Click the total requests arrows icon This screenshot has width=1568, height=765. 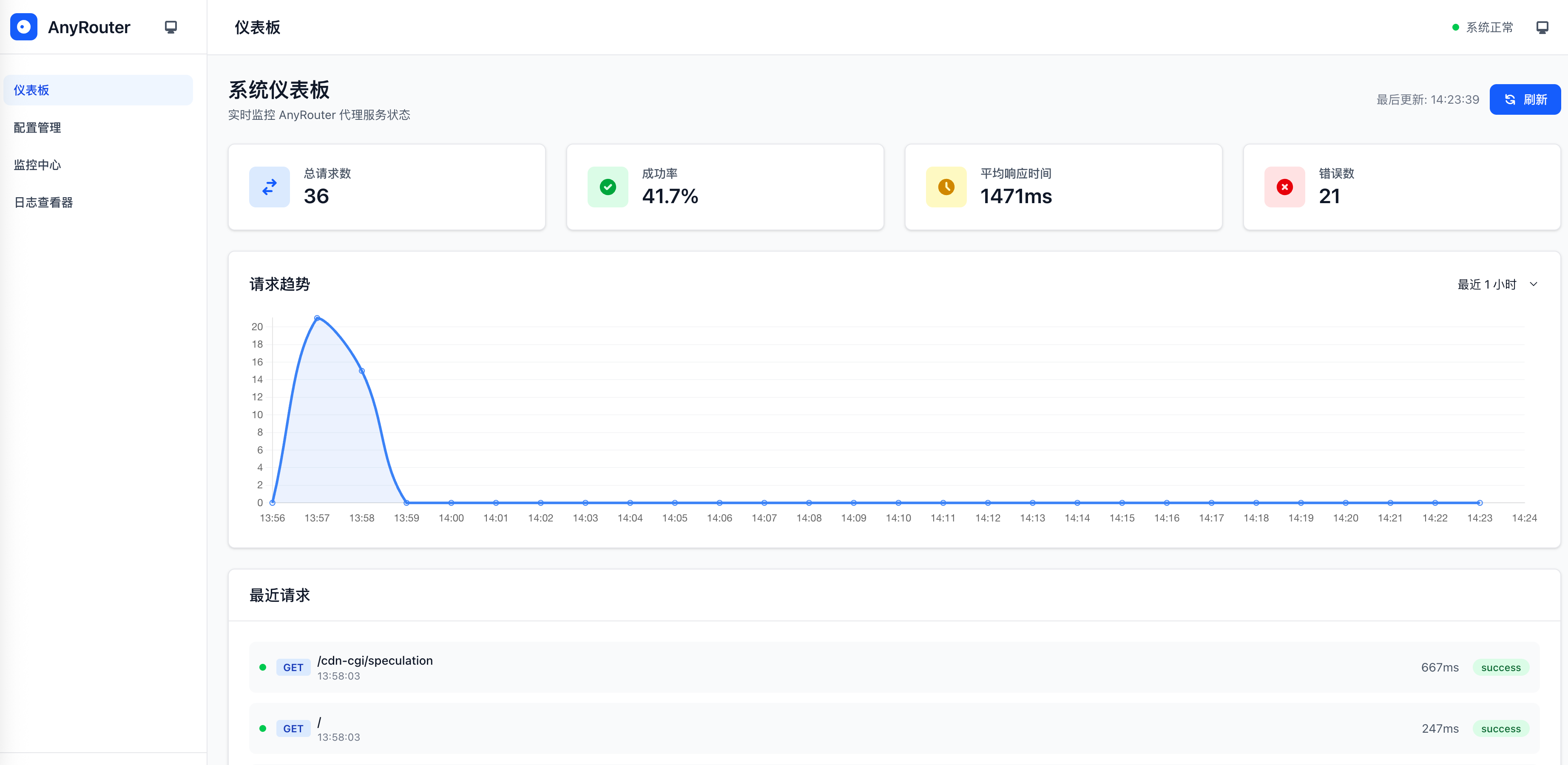coord(270,187)
